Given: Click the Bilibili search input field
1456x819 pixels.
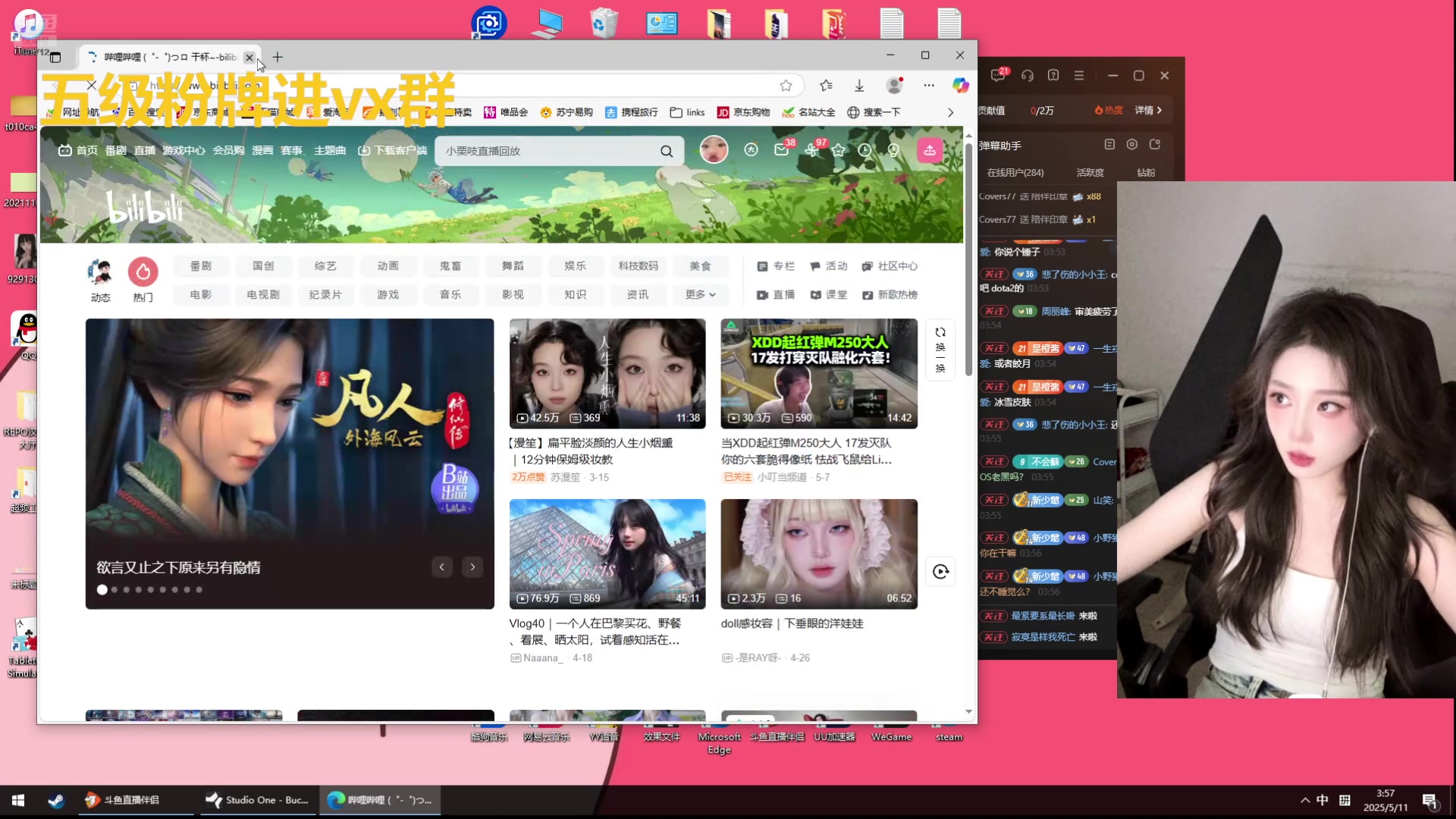Looking at the screenshot, I should pyautogui.click(x=550, y=151).
